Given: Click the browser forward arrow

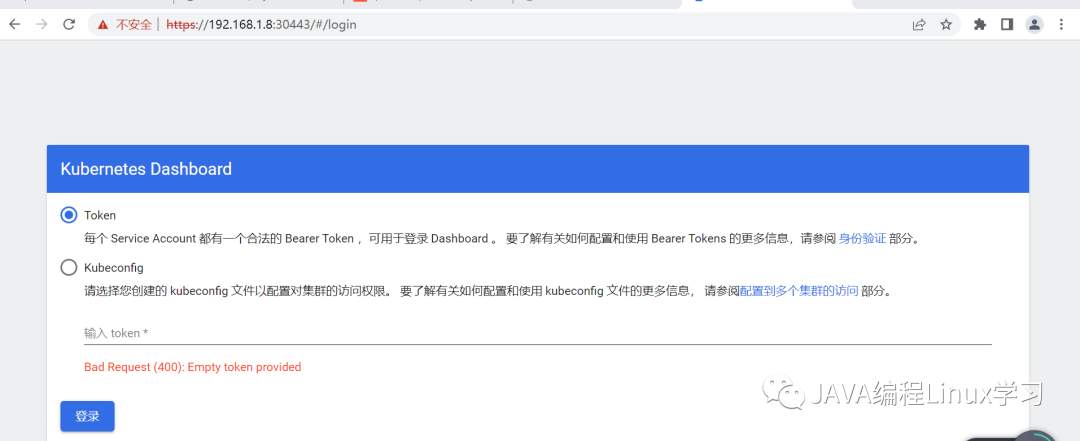Looking at the screenshot, I should point(42,25).
